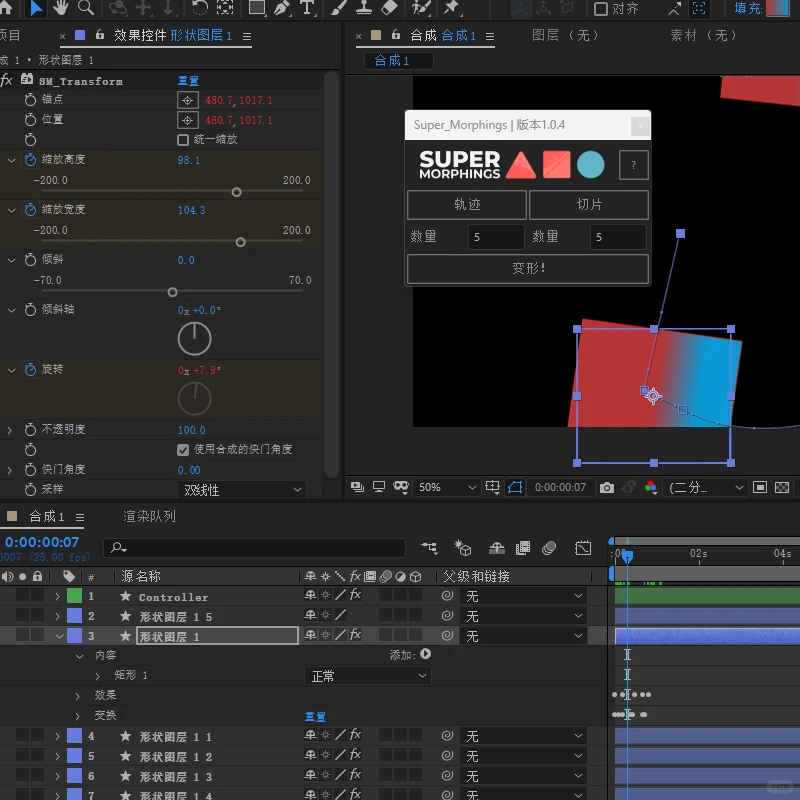Toggle the 统一缩放 uniform scale checkbox

coord(183,140)
